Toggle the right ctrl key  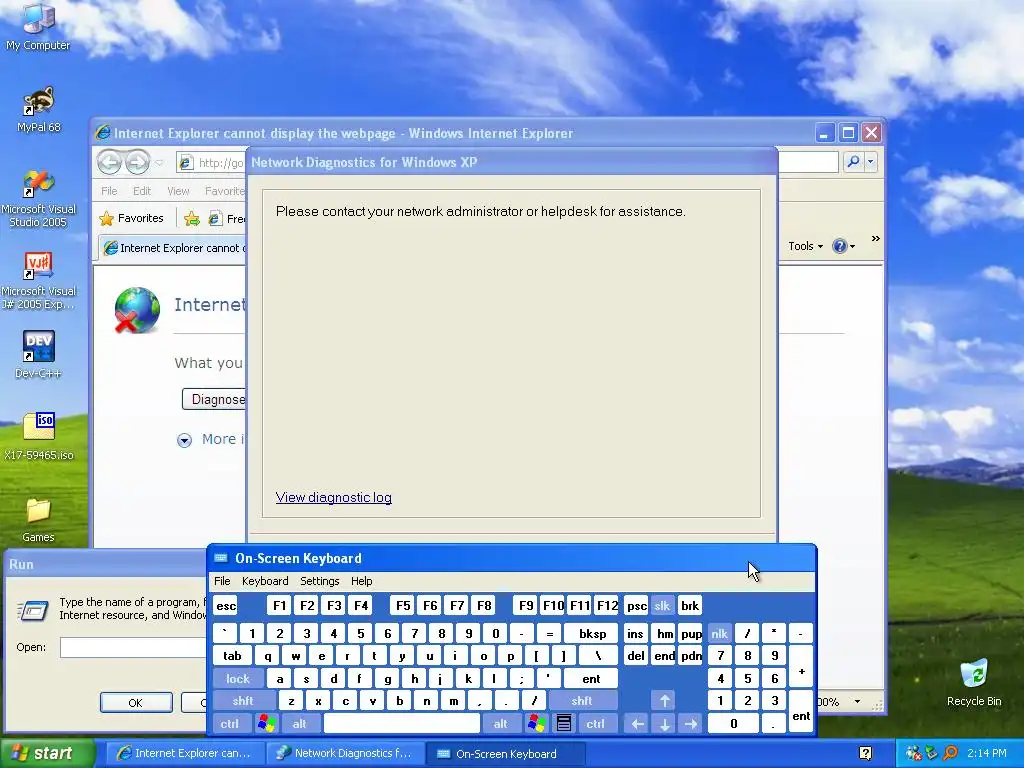tap(595, 723)
